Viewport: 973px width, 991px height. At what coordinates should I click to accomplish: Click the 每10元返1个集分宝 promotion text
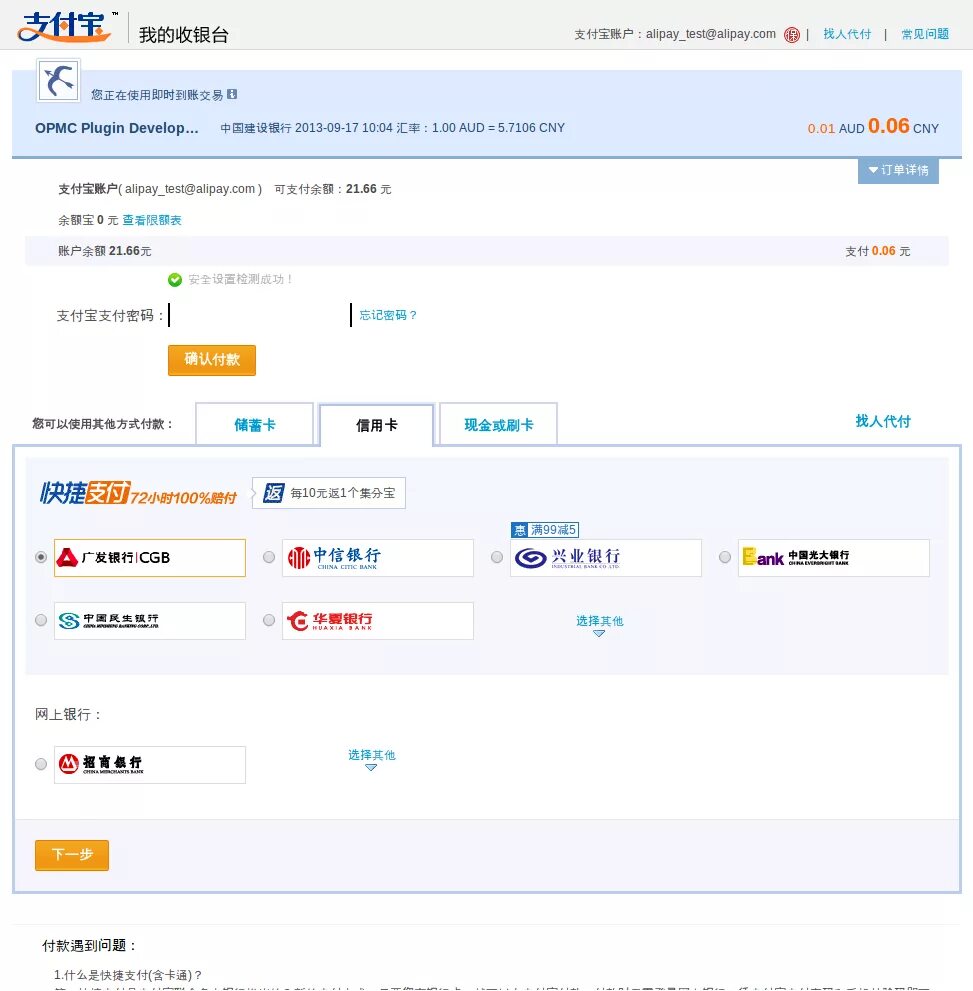(x=342, y=493)
